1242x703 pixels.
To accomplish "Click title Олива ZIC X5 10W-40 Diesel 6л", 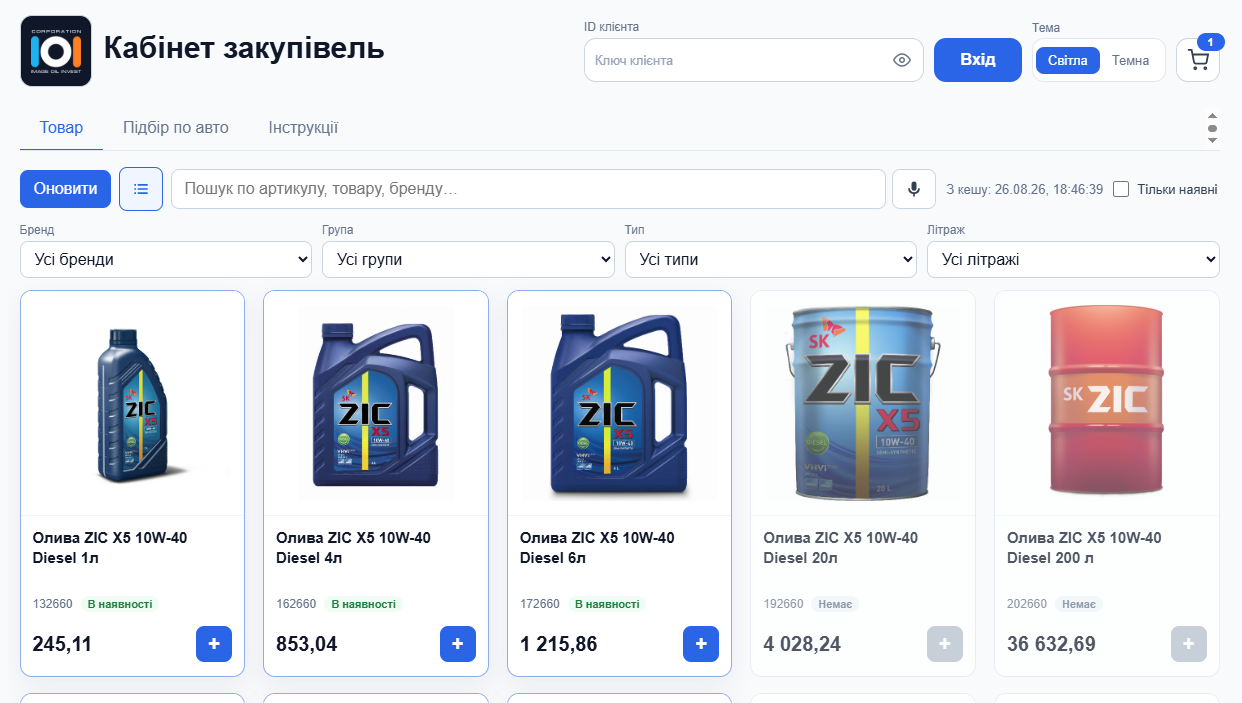I will pos(597,548).
